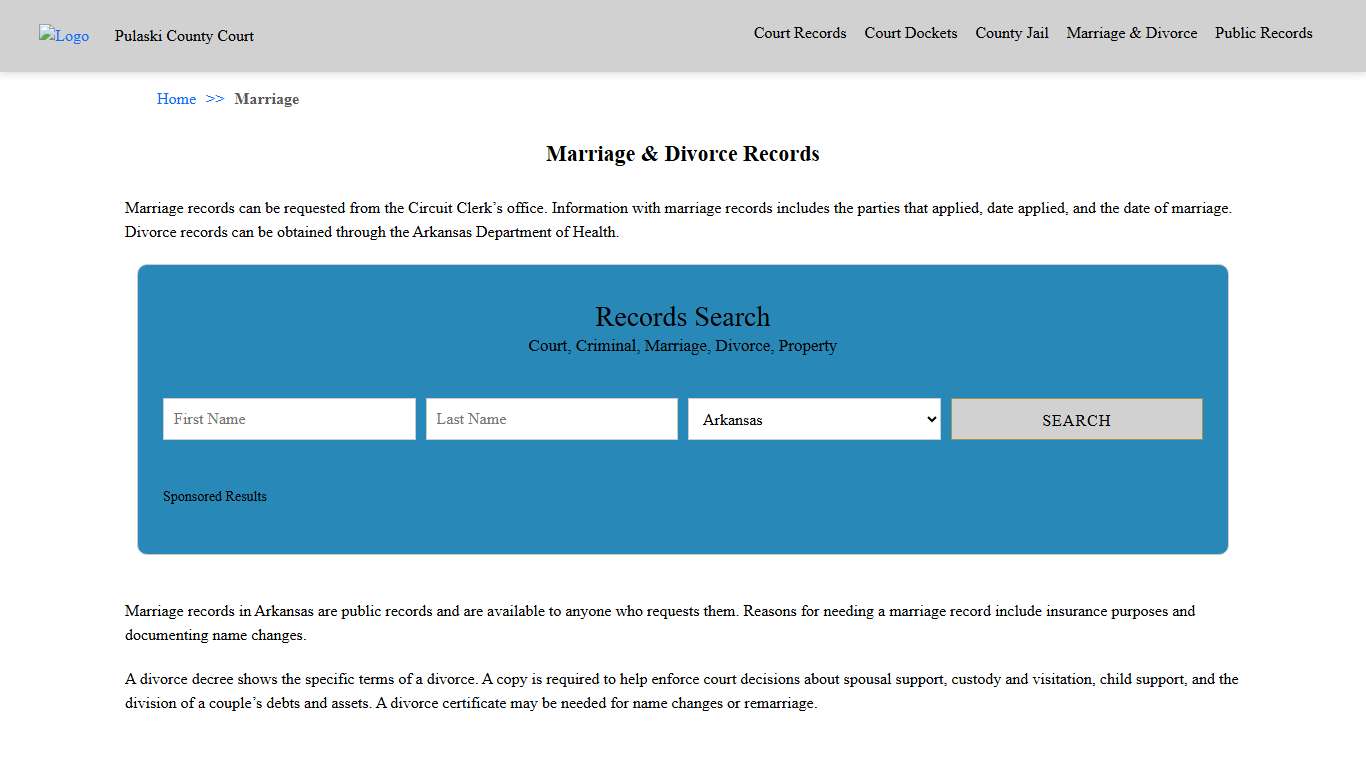Screen dimensions: 1366x768
Task: Click the breadcrumb separator arrows
Action: click(x=213, y=99)
